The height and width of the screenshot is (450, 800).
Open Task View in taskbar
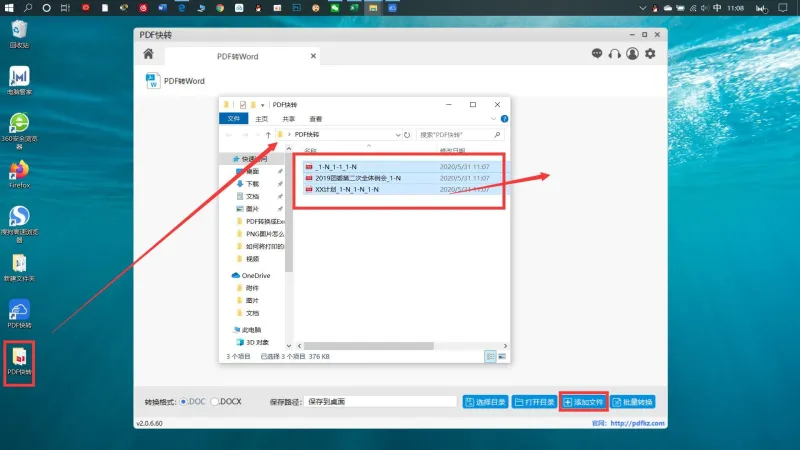(x=65, y=8)
